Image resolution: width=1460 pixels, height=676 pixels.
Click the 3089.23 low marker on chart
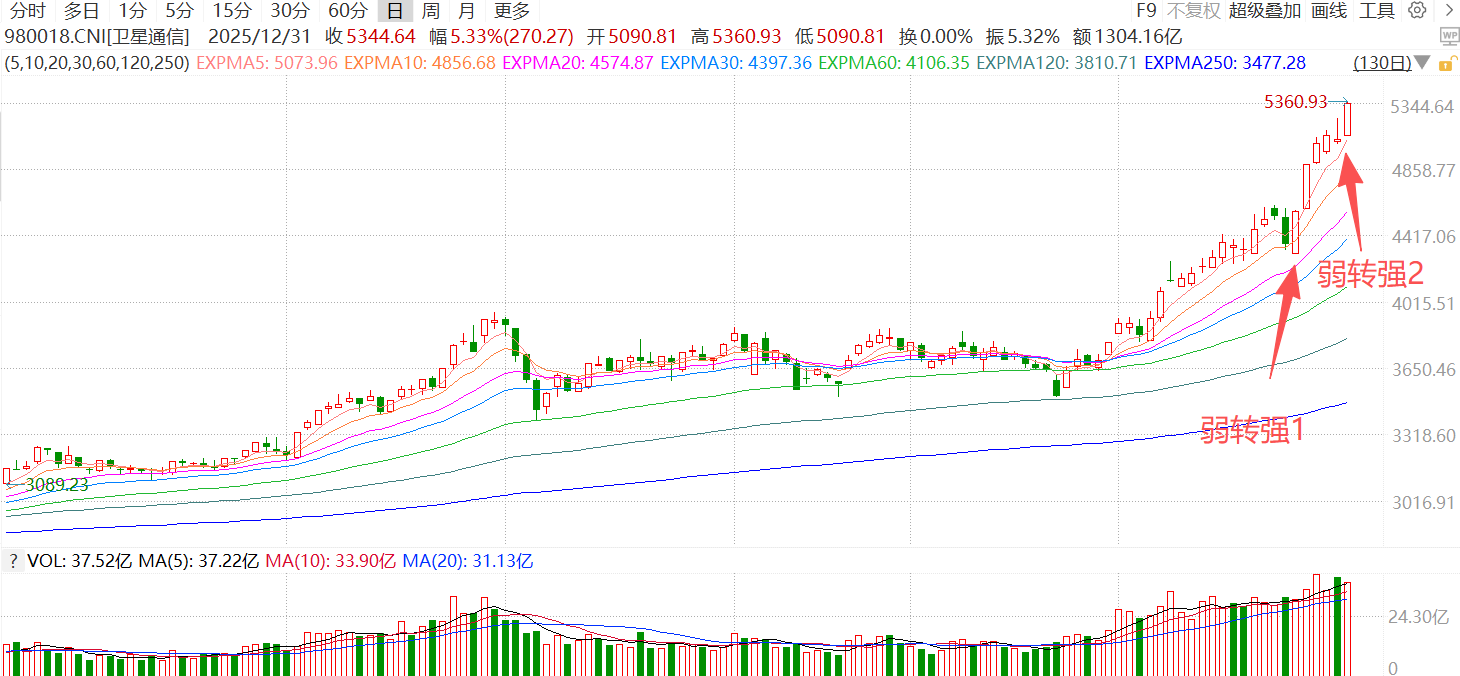coord(56,484)
